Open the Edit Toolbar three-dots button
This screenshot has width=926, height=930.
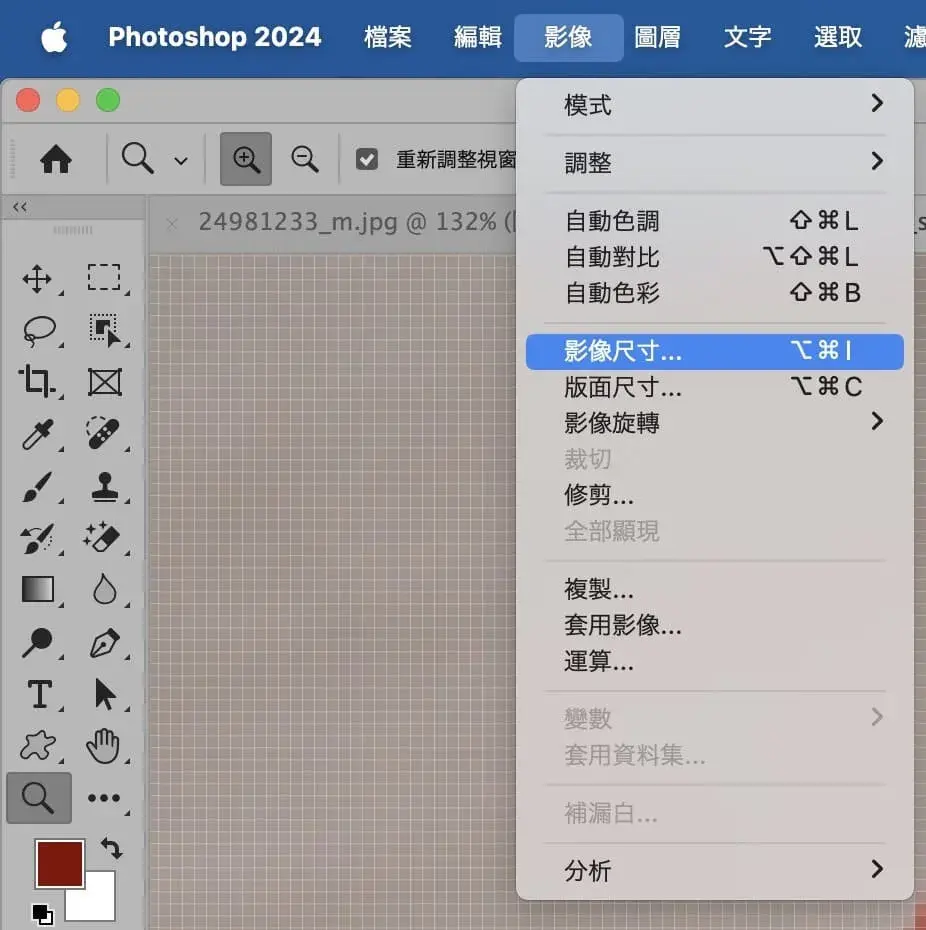(104, 798)
